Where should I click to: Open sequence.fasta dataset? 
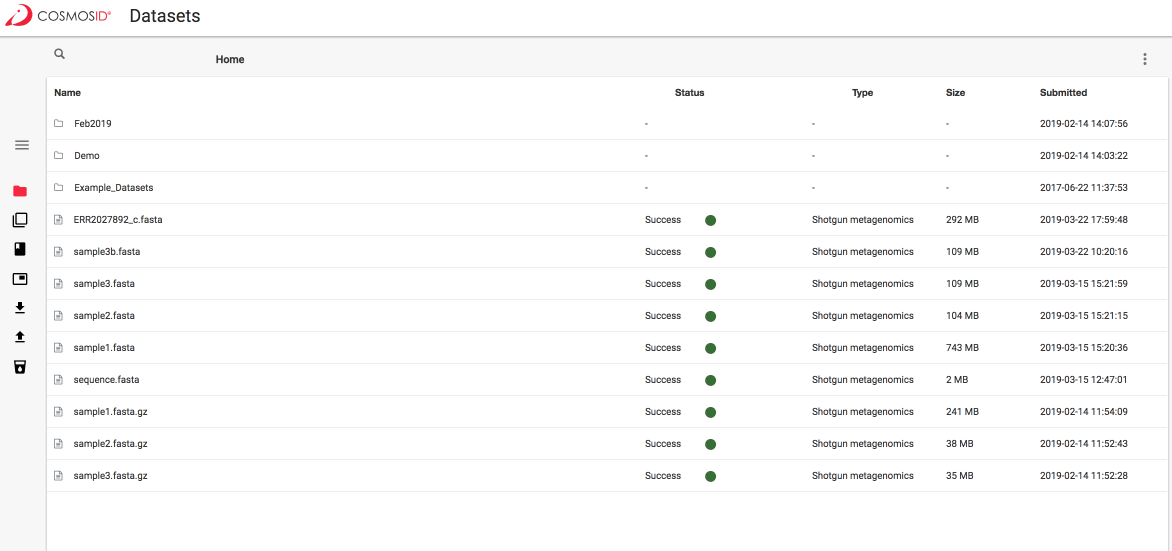tap(106, 380)
